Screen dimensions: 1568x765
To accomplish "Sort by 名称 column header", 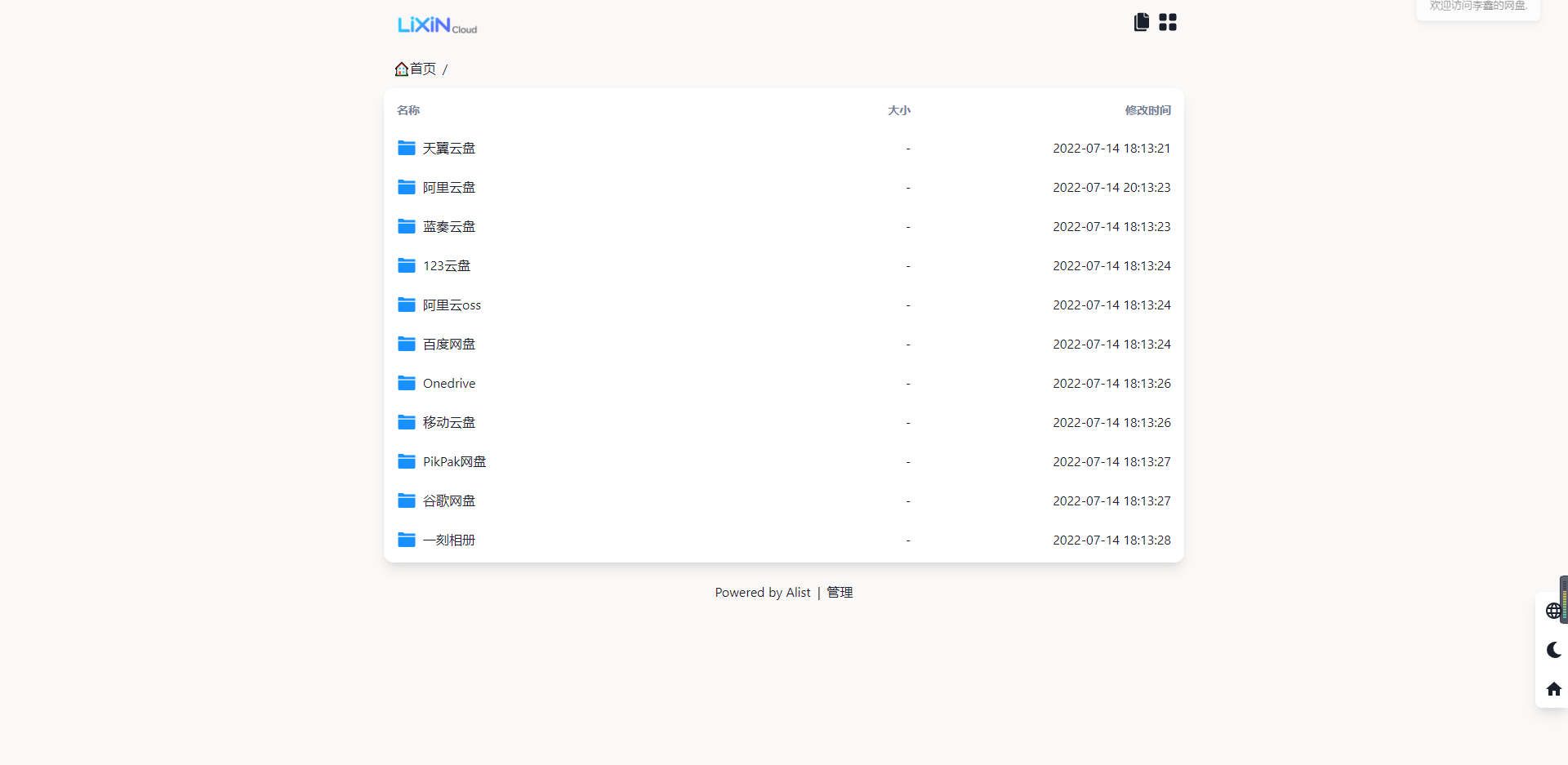I will click(408, 110).
